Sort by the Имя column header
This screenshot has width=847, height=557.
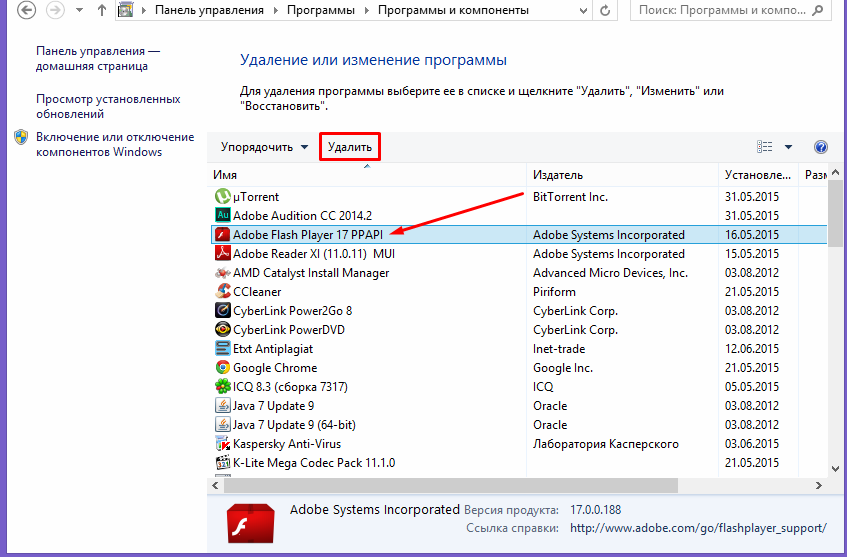[367, 175]
